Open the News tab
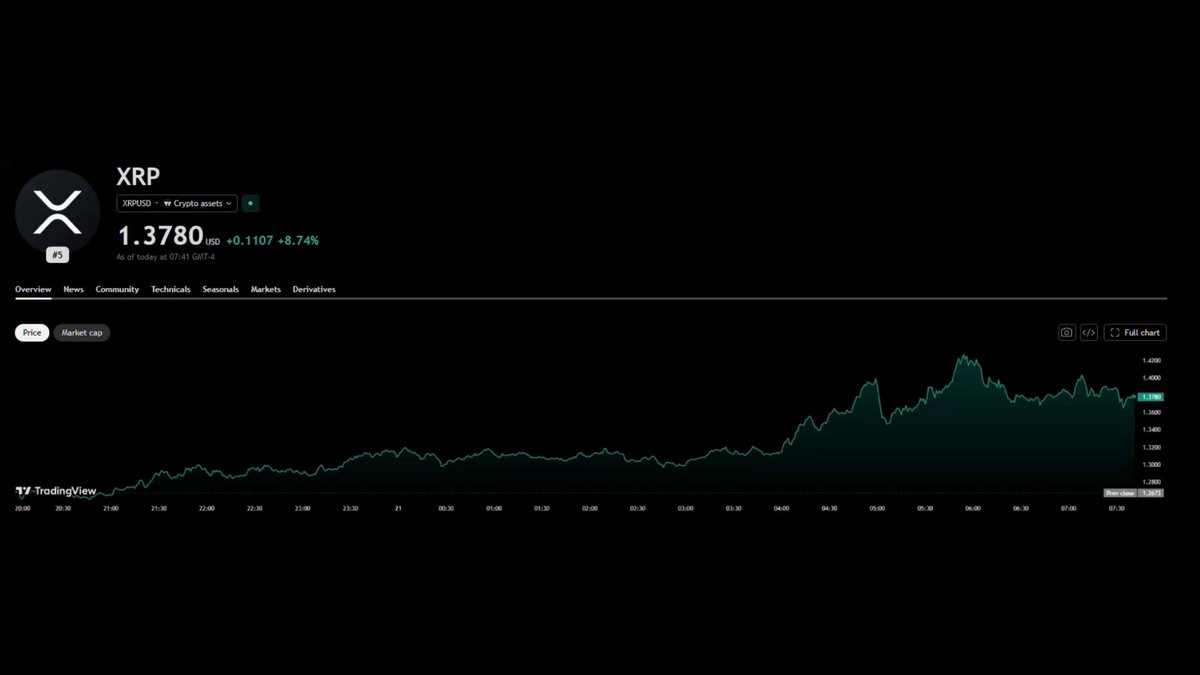1200x675 pixels. click(x=73, y=289)
